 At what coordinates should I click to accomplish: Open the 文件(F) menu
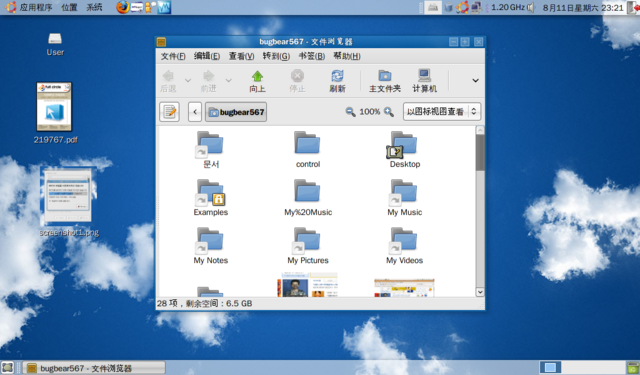click(173, 56)
